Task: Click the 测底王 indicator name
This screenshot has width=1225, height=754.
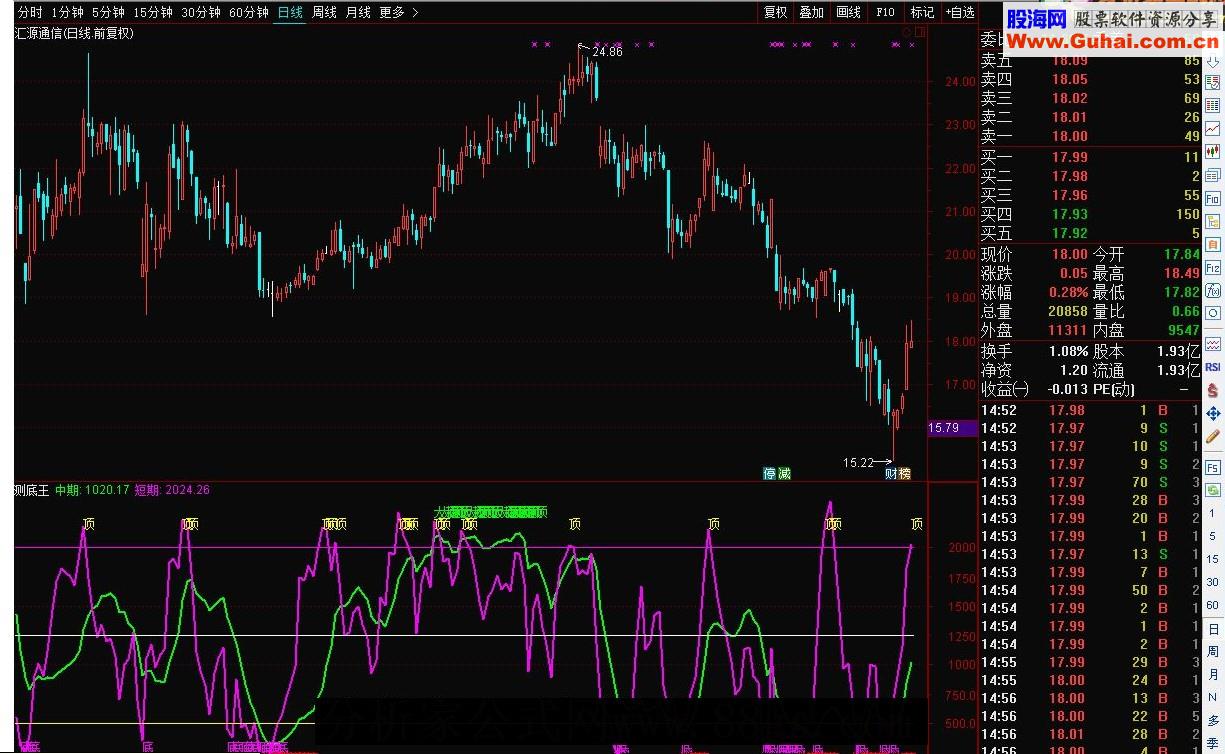Action: [x=31, y=490]
